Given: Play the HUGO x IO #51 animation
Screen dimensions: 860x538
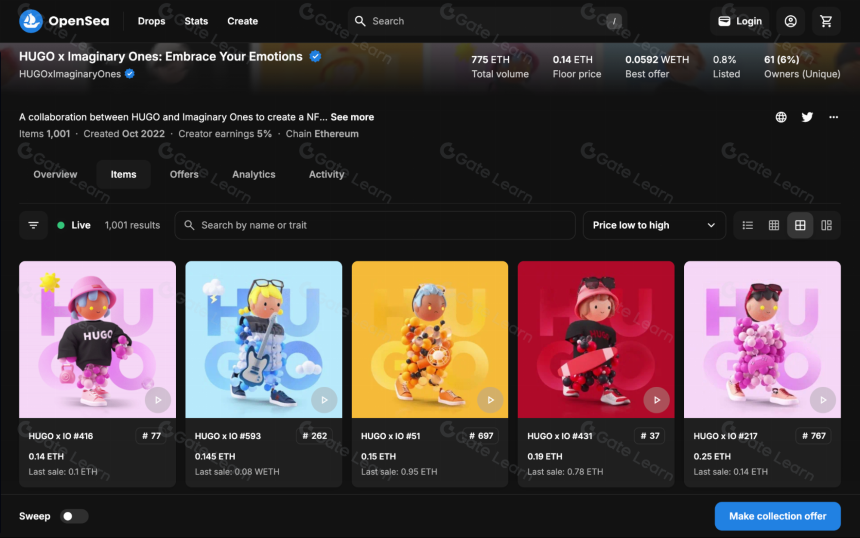Looking at the screenshot, I should (490, 400).
